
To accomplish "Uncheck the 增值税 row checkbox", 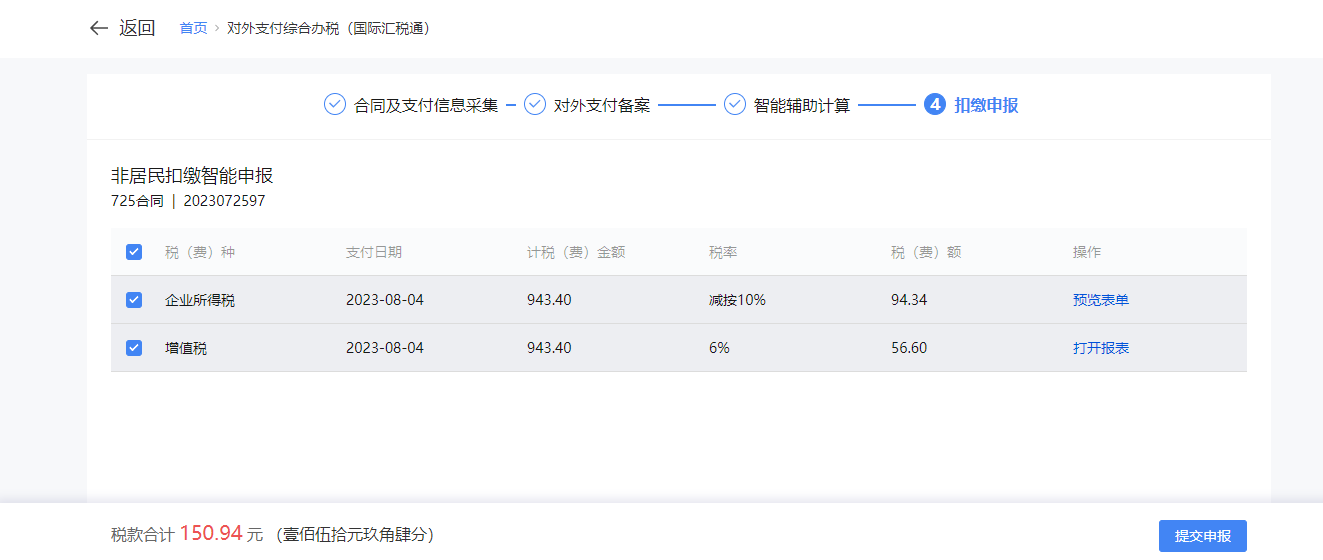I will (134, 348).
